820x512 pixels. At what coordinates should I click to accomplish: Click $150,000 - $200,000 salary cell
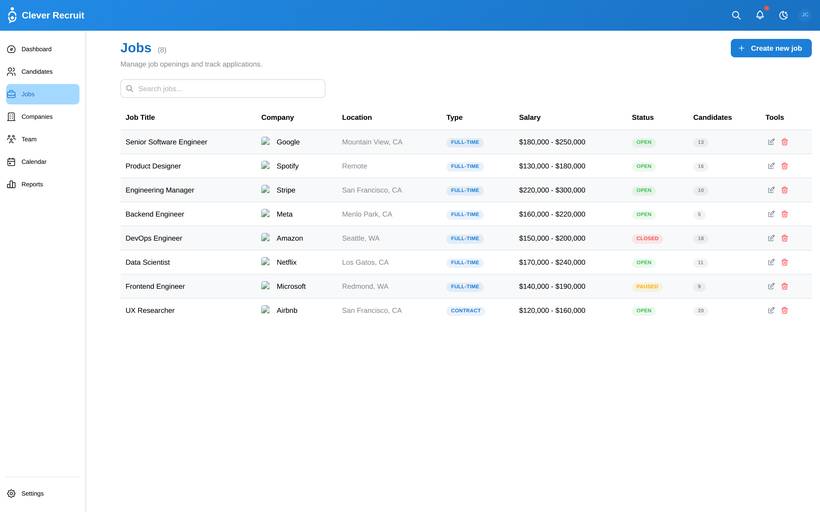[552, 238]
